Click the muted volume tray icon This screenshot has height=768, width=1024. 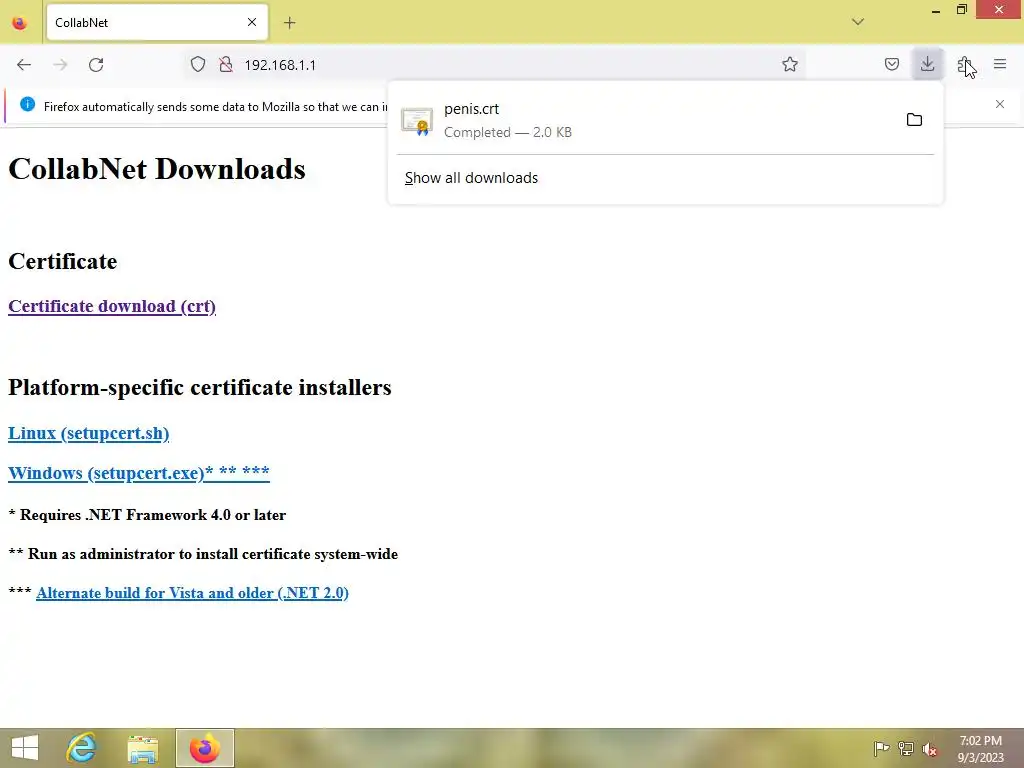point(930,749)
